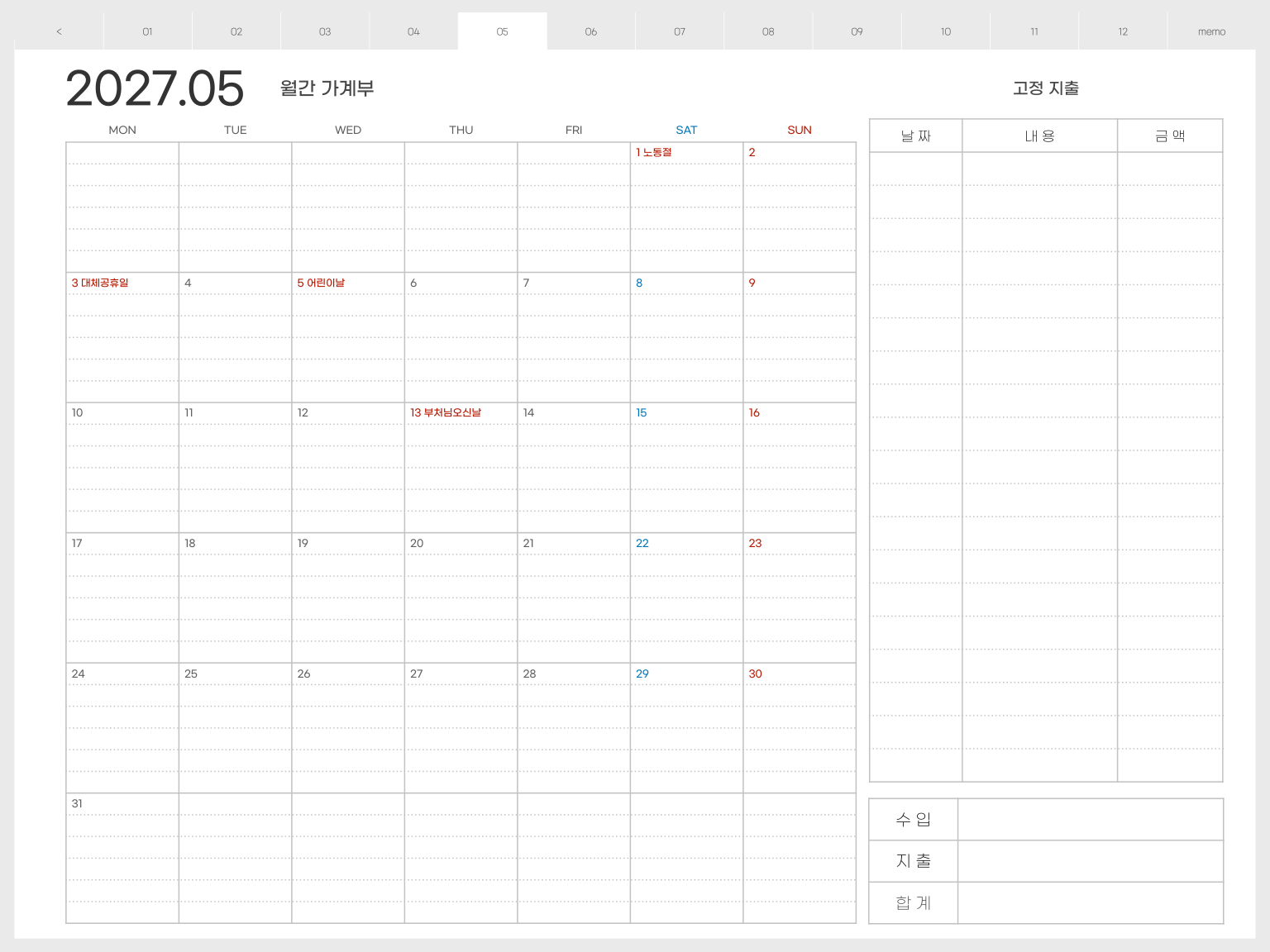Viewport: 1270px width, 952px height.
Task: Click the 1 노동절 date cell
Action: click(686, 207)
